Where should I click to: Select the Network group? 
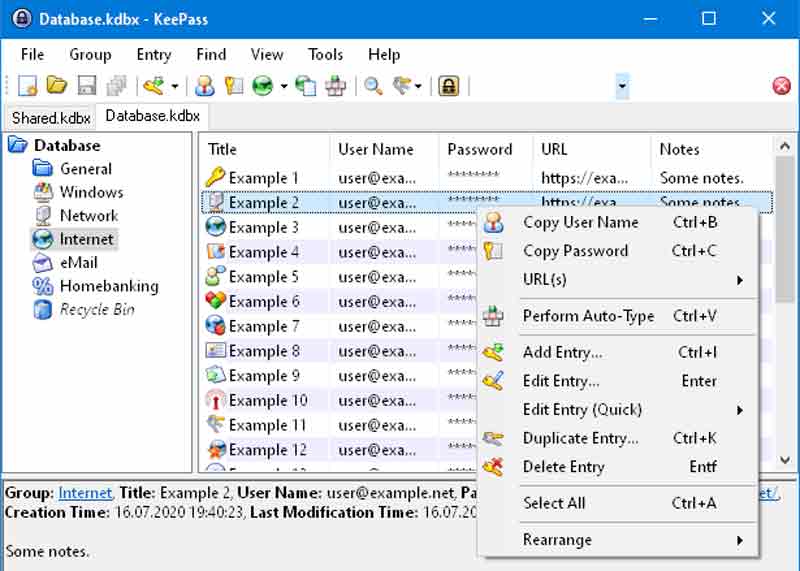click(x=89, y=216)
